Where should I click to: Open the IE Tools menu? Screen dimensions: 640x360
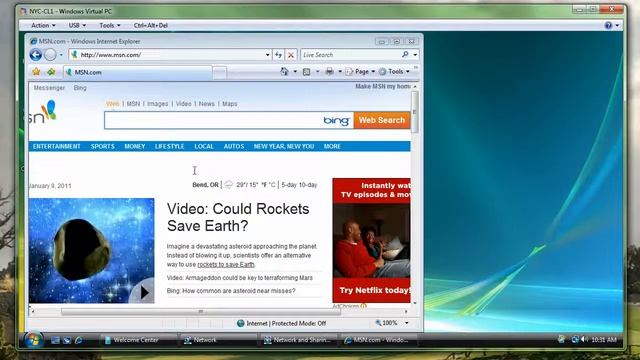click(x=394, y=72)
